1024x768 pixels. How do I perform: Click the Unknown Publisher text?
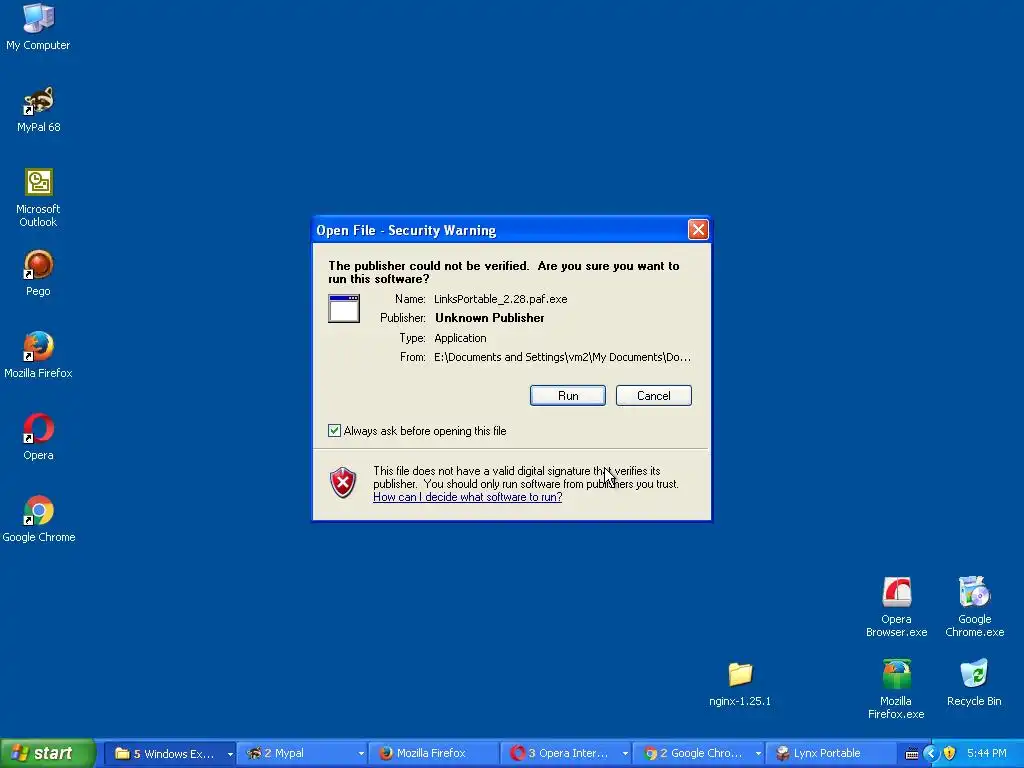tap(490, 318)
